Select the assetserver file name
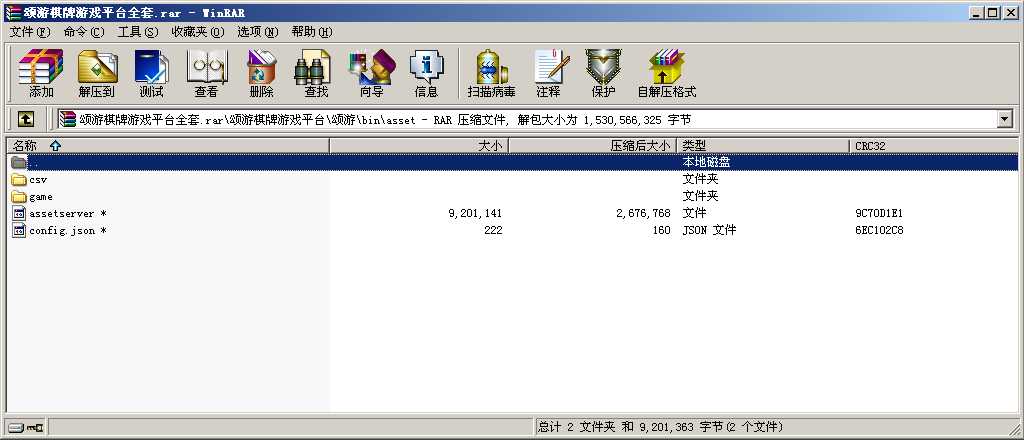 click(67, 213)
